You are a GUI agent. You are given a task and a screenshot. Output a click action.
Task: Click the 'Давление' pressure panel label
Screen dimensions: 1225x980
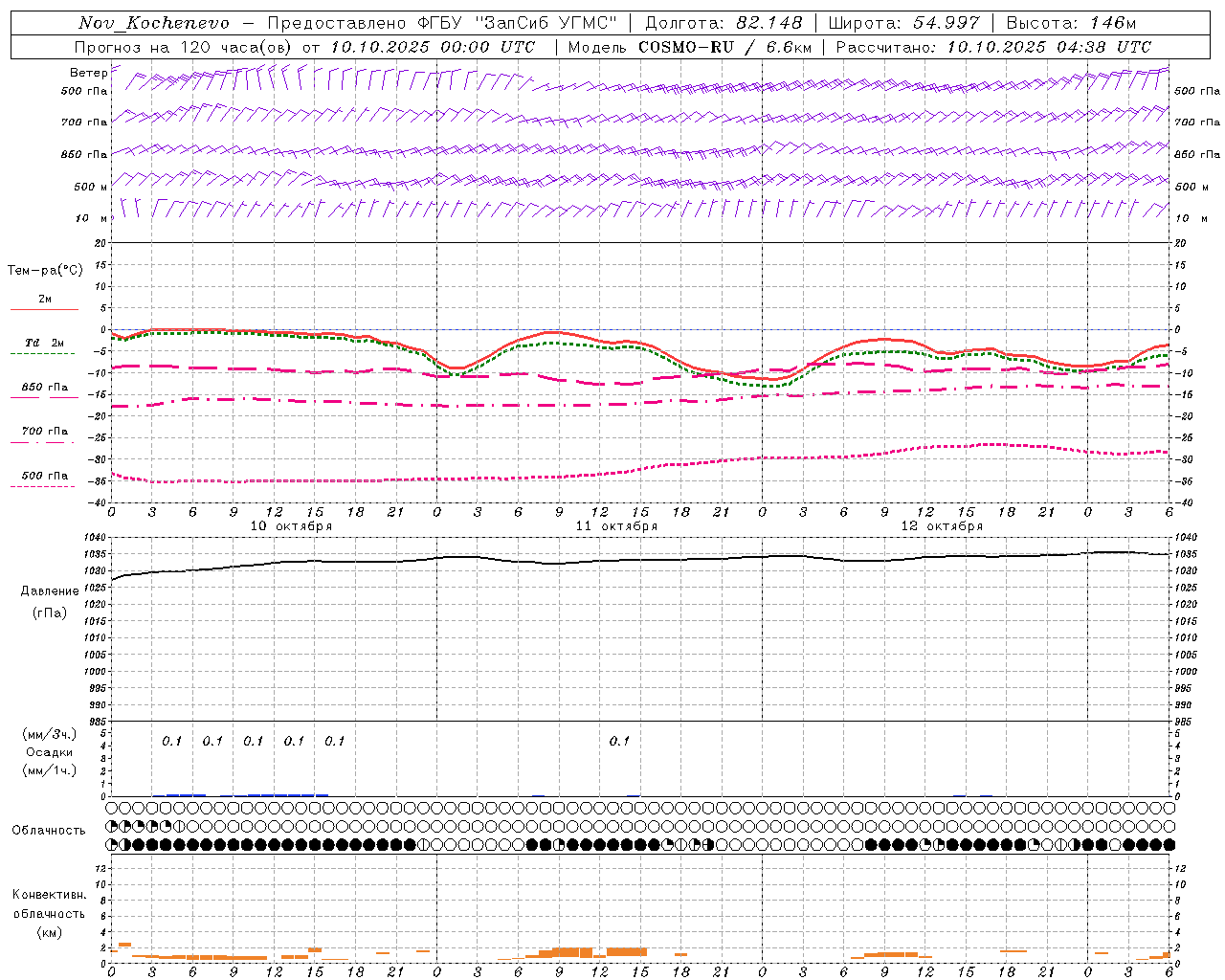pos(50,591)
